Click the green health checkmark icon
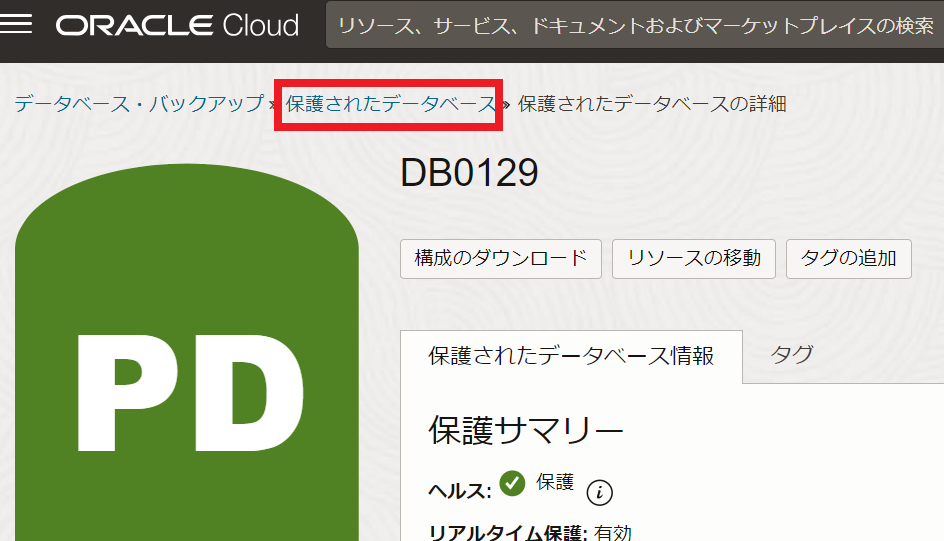Image resolution: width=944 pixels, height=541 pixels. (512, 484)
